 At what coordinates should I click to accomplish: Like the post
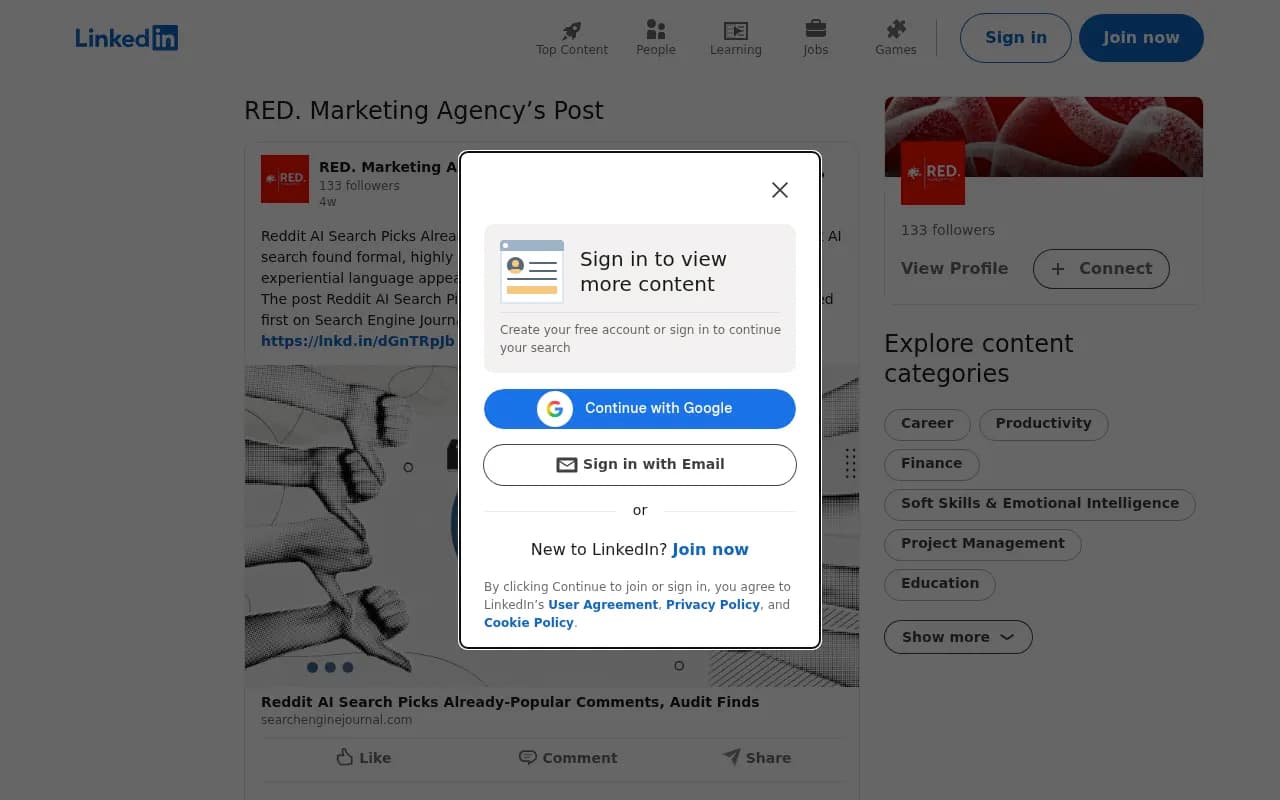click(363, 758)
